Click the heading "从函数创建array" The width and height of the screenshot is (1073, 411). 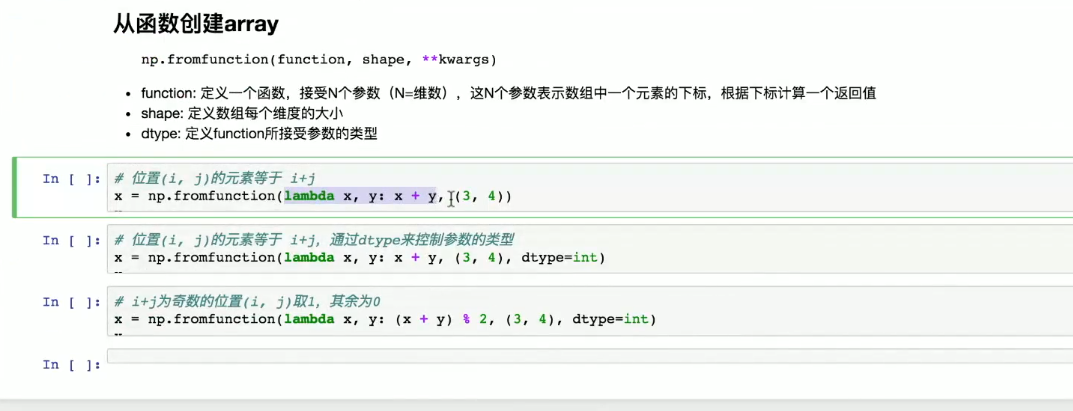[196, 25]
